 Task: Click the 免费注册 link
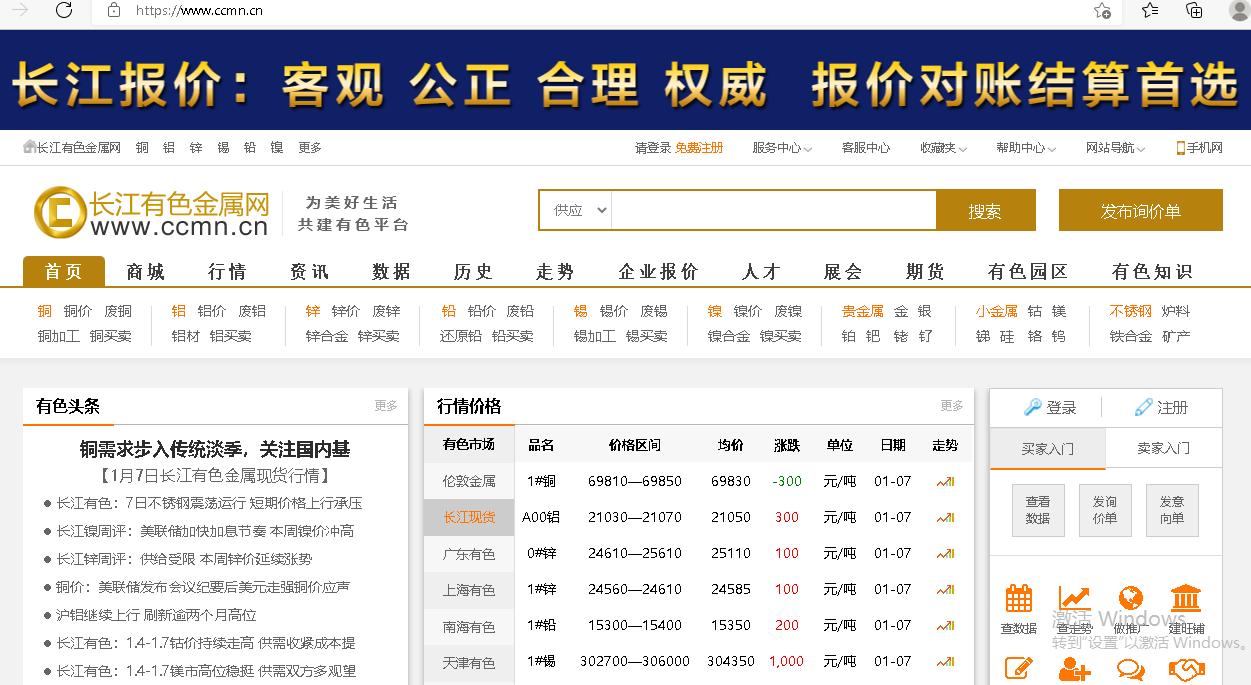pyautogui.click(x=699, y=148)
